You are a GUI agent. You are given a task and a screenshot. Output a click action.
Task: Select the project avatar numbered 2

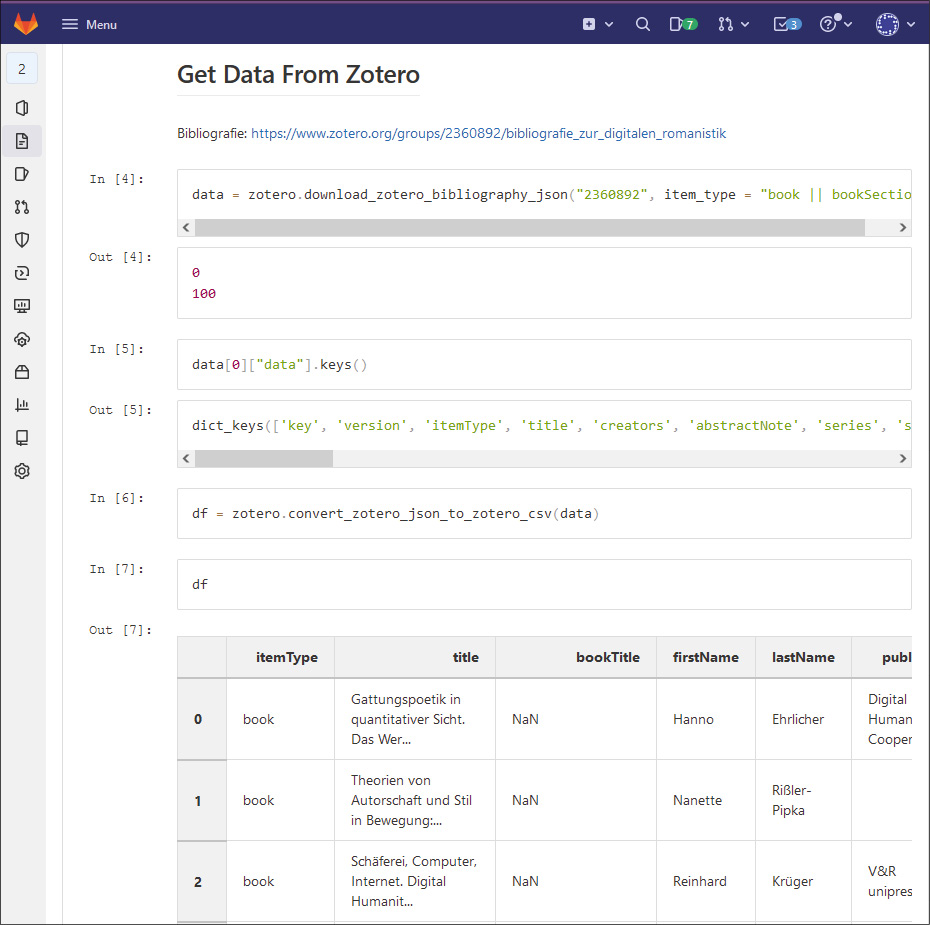[x=22, y=69]
